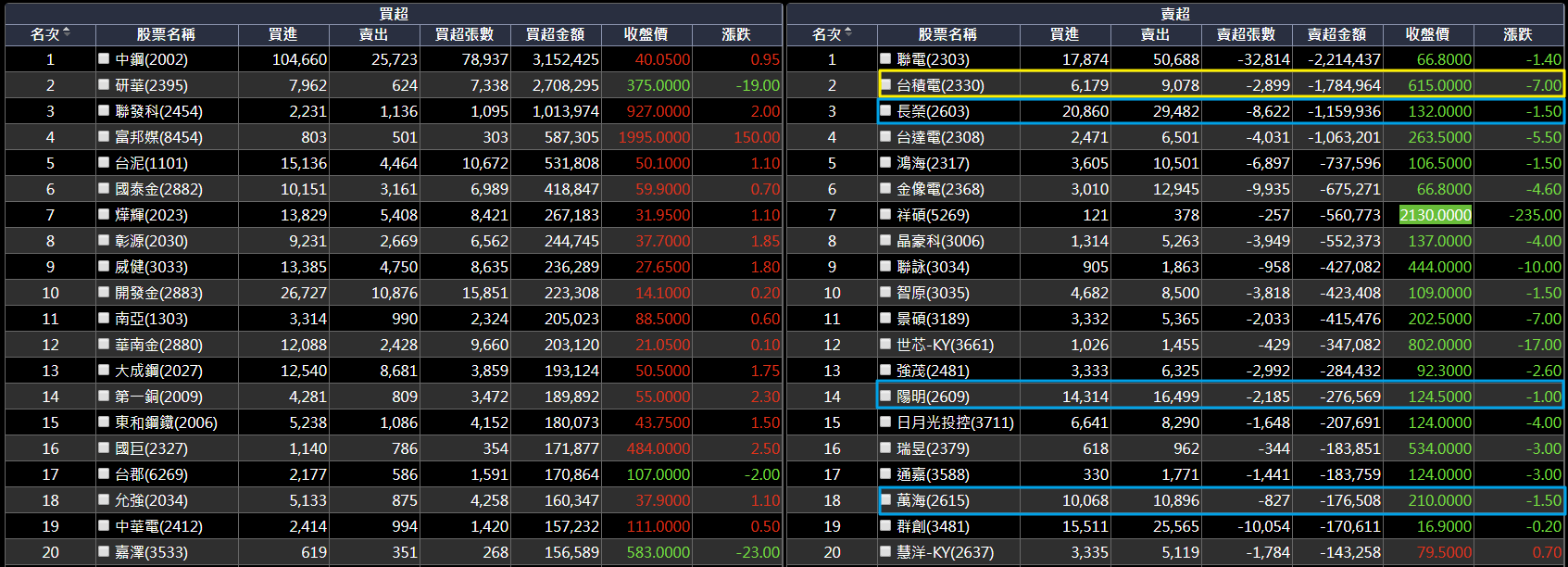Image resolution: width=1568 pixels, height=567 pixels.
Task: Open stock 群創(3481)
Action: [933, 526]
